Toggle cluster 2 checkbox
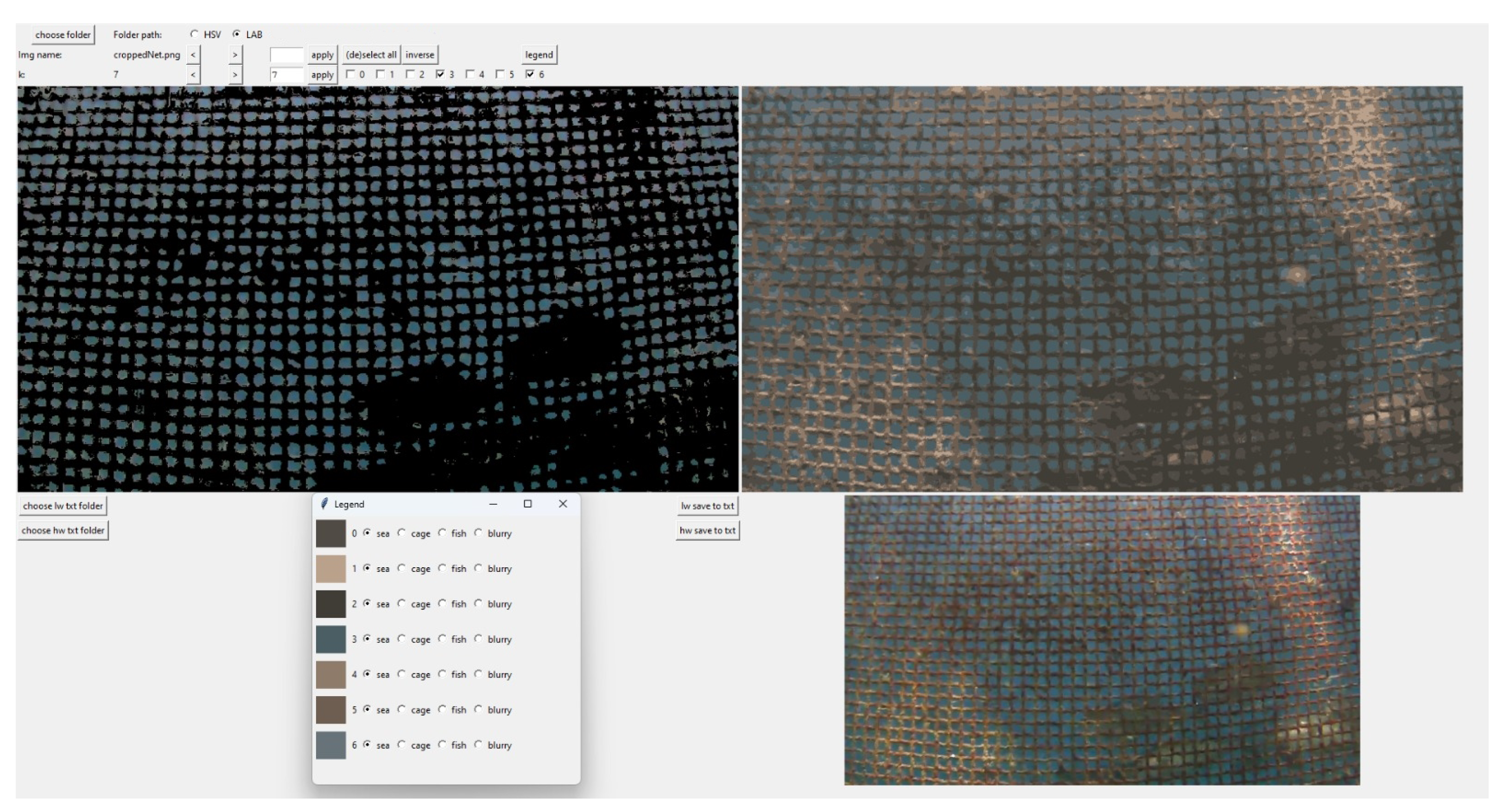 [411, 74]
